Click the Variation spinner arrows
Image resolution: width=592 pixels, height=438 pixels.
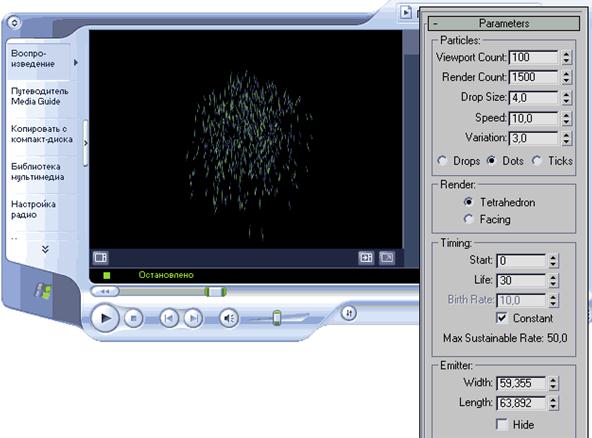tap(566, 138)
